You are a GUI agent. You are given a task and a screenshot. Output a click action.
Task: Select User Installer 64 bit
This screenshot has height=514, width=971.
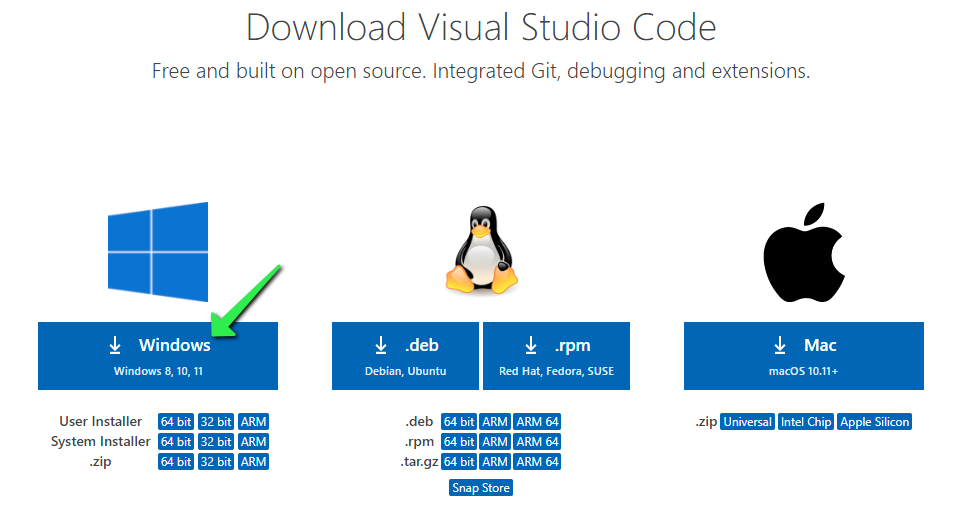176,422
